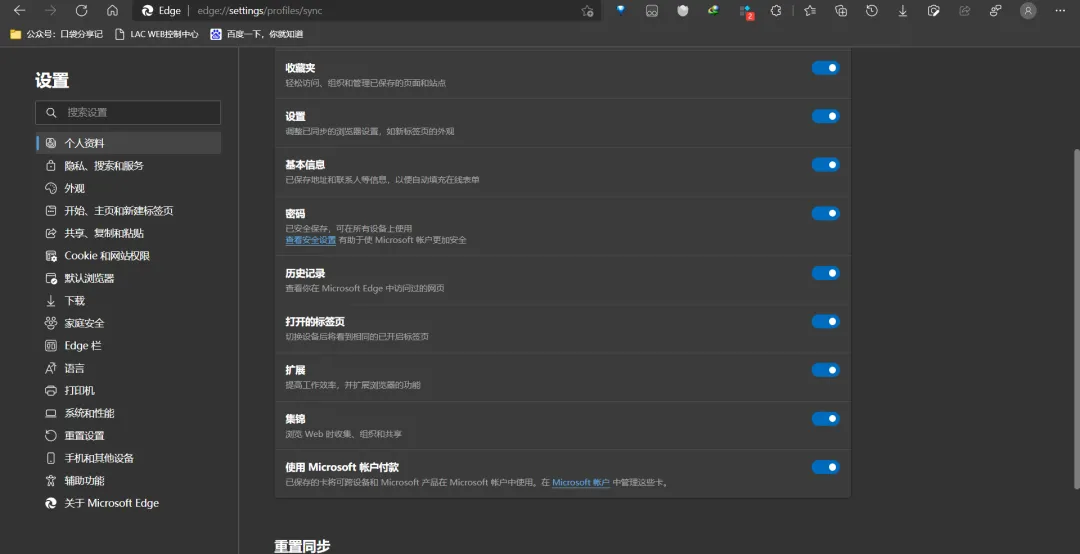Click the 重置同步 heading text

point(302,546)
